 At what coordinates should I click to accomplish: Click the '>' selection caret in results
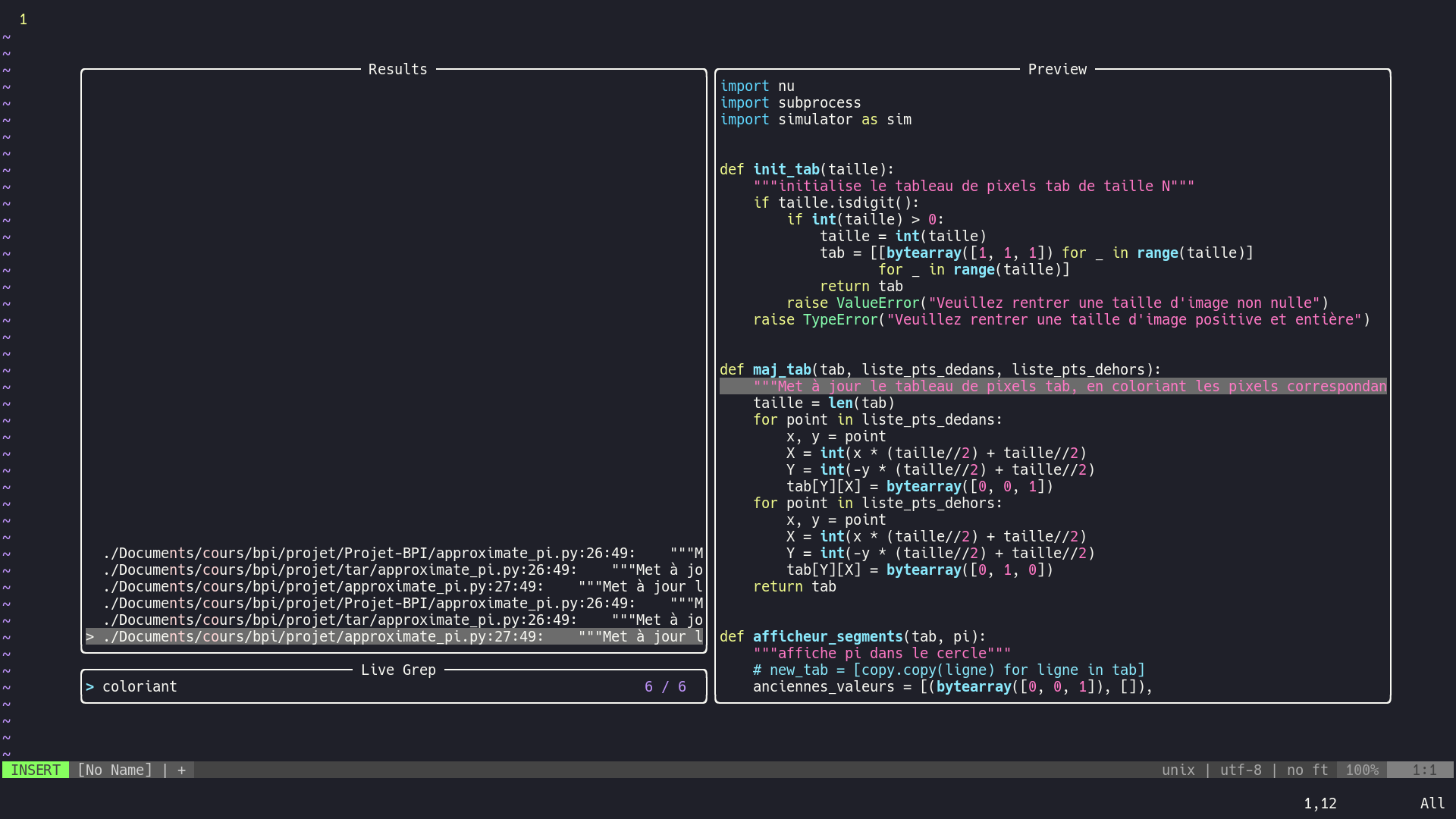coord(90,637)
